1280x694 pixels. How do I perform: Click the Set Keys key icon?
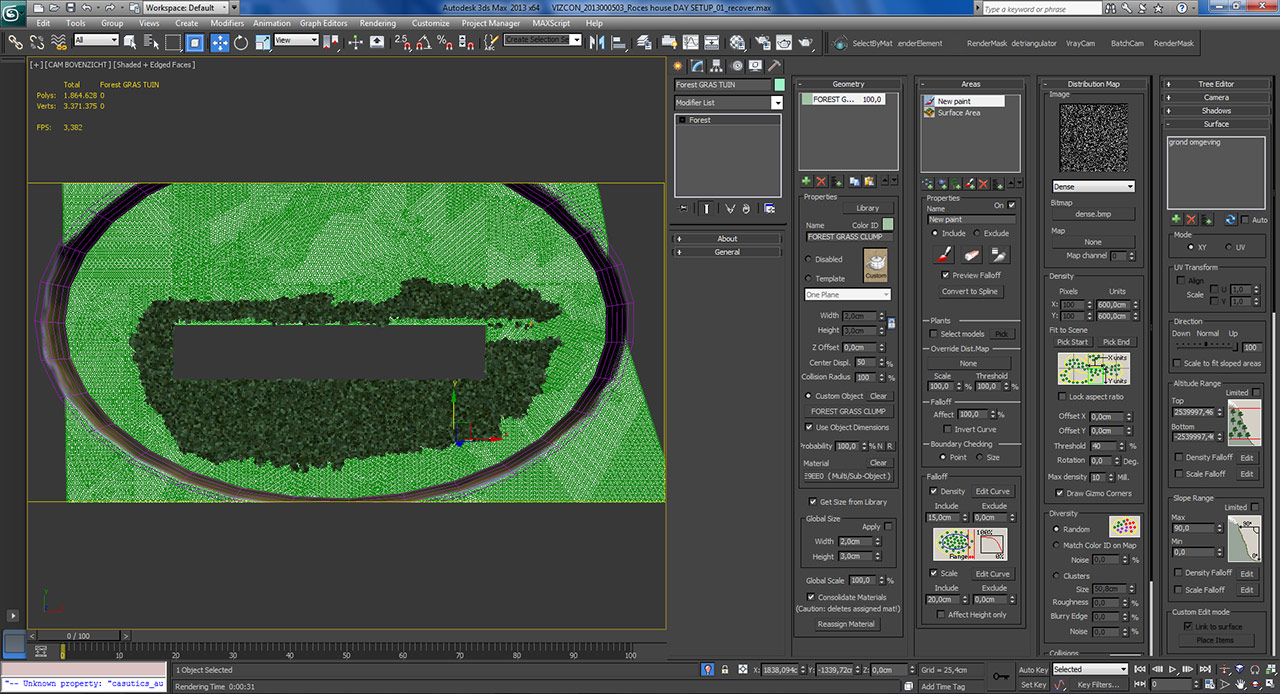[1003, 676]
